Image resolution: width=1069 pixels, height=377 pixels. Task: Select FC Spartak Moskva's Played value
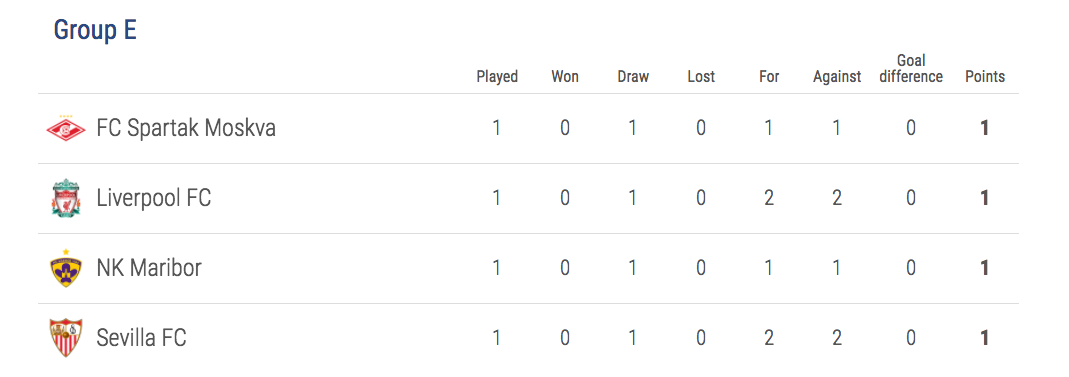(496, 128)
